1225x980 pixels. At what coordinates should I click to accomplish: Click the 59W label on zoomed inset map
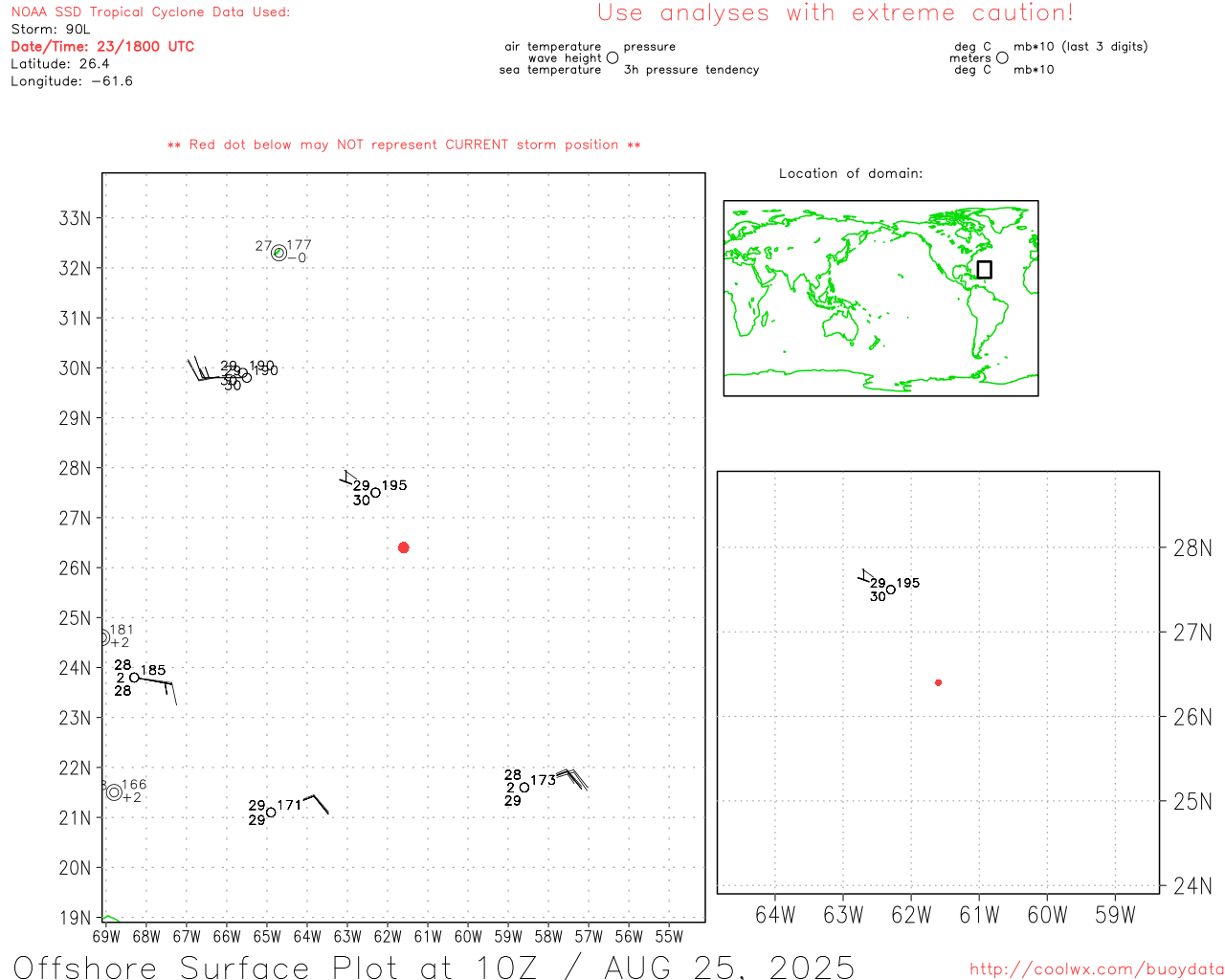point(1115,915)
